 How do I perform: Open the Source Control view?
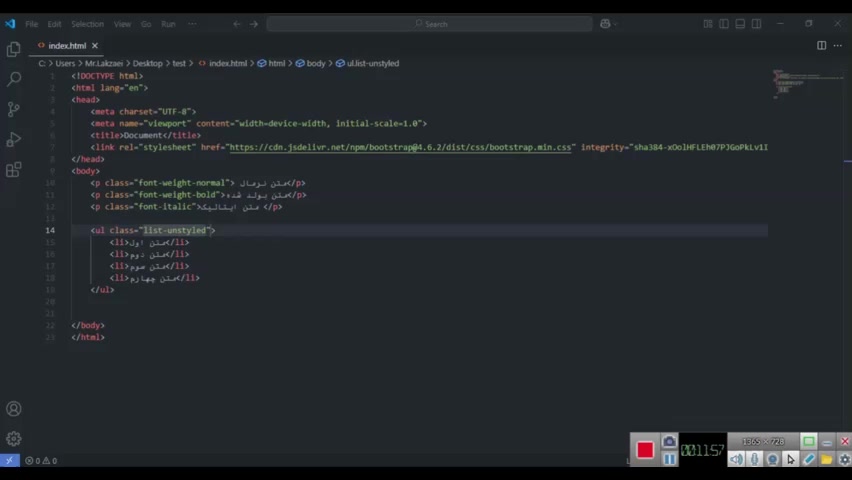point(14,109)
